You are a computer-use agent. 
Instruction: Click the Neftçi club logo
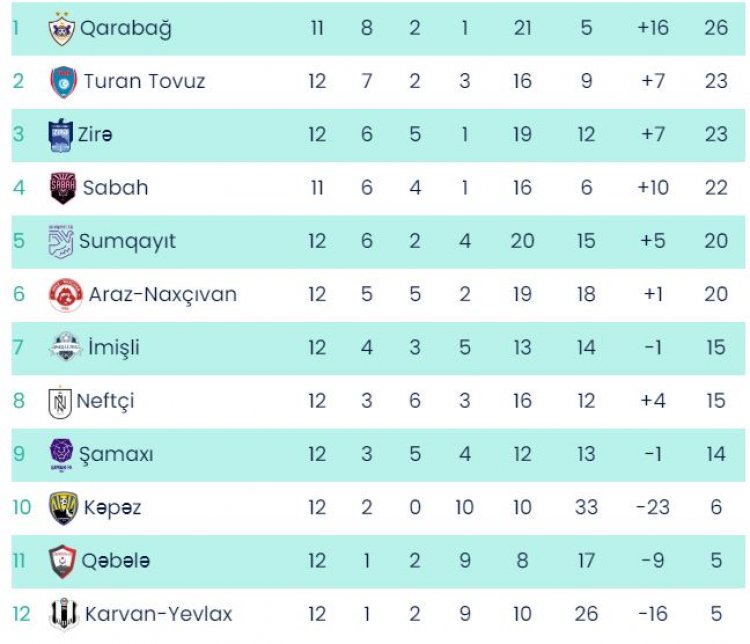(x=61, y=402)
